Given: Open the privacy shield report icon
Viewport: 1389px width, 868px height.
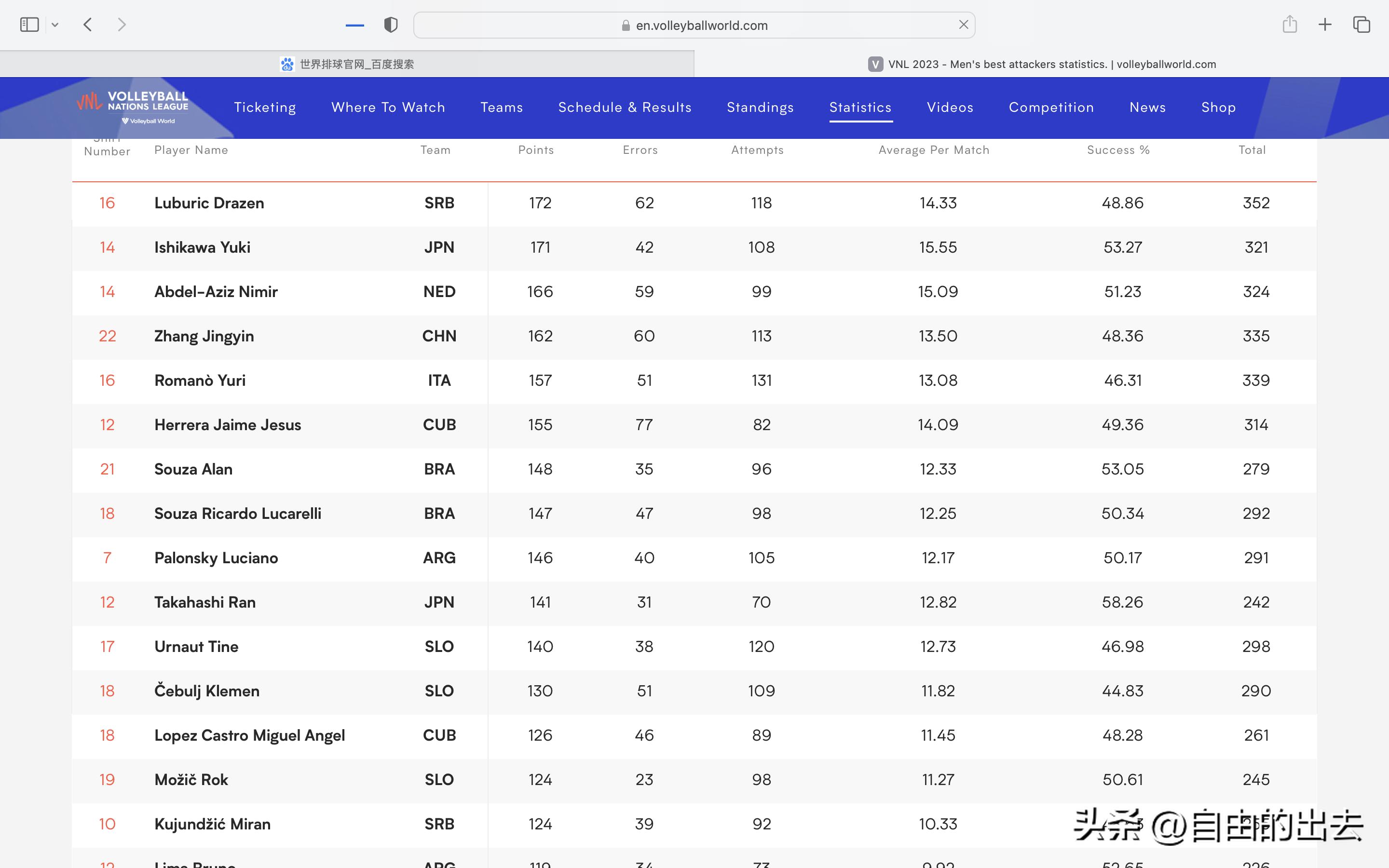Looking at the screenshot, I should (391, 25).
